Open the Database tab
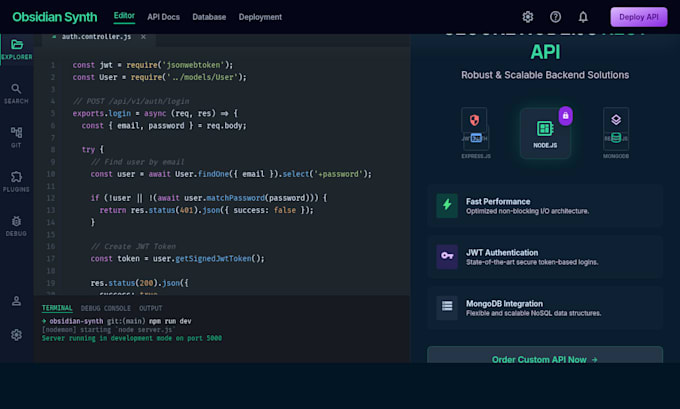Image resolution: width=680 pixels, height=409 pixels. (x=209, y=17)
